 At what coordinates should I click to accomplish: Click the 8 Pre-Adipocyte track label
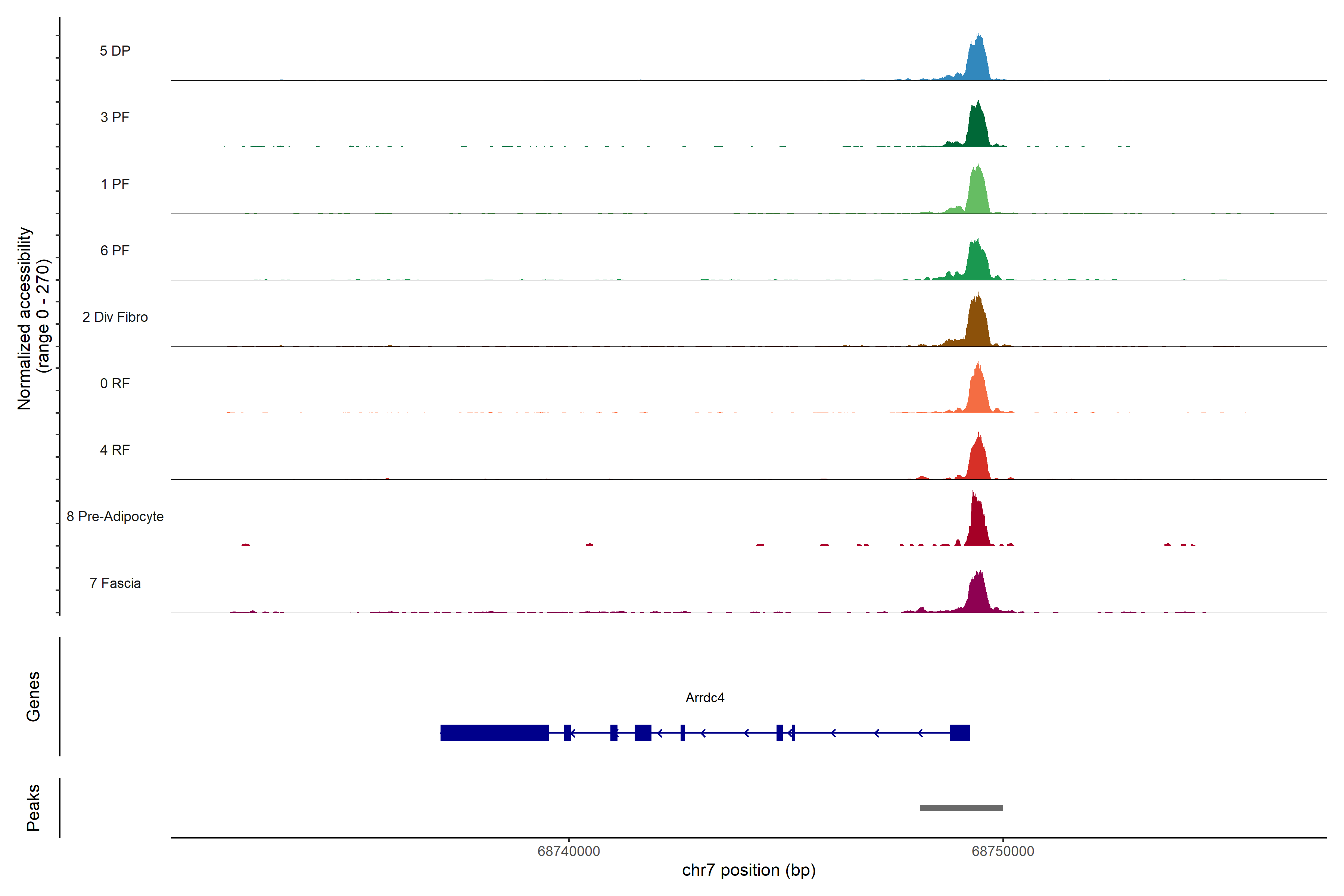point(115,517)
